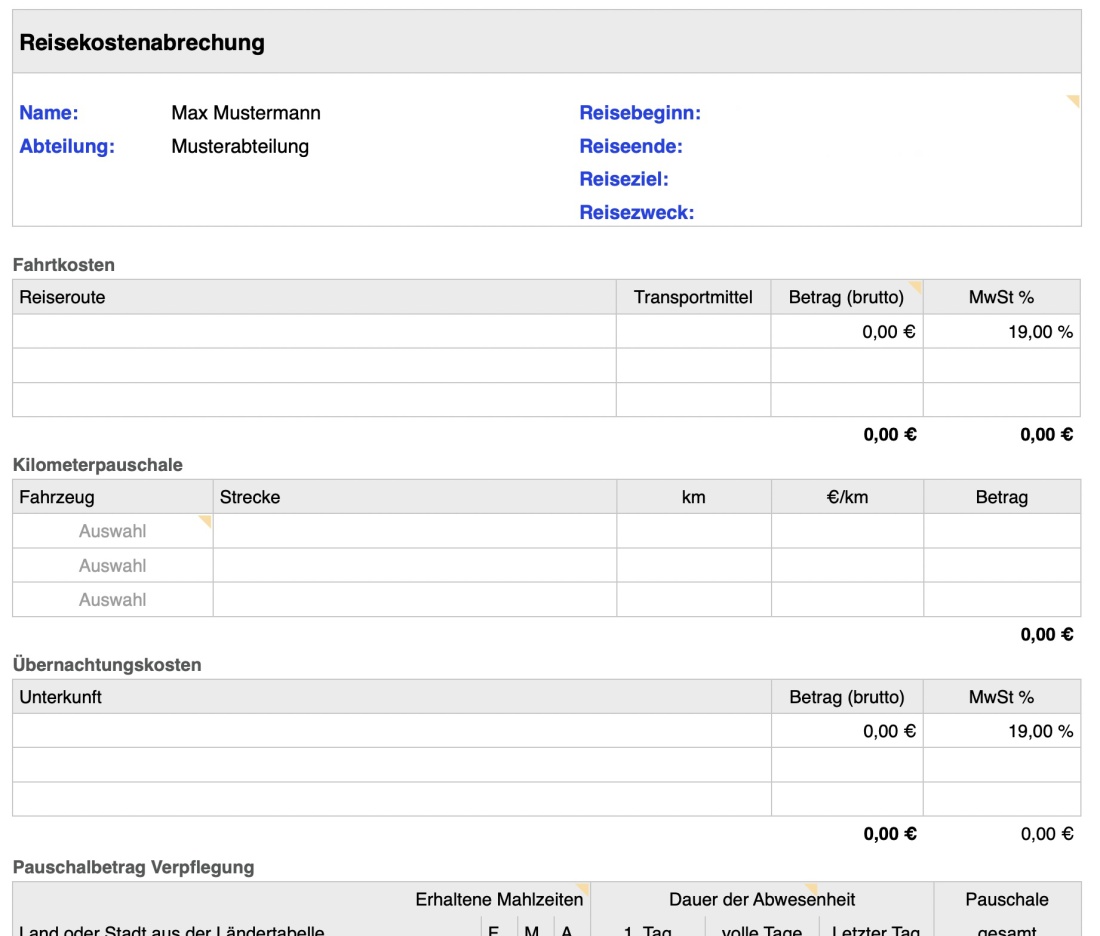
Task: Click the Reisezweck entry field
Action: [x=800, y=211]
